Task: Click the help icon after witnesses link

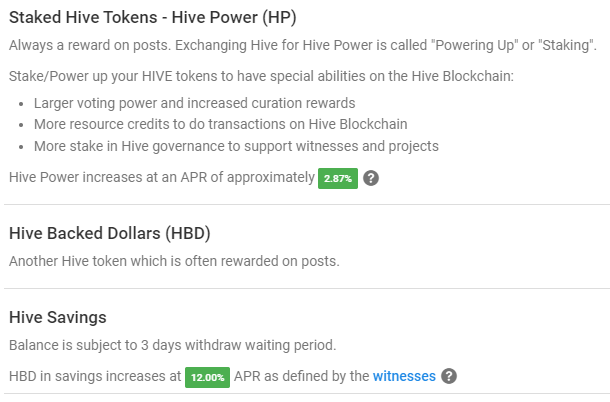Action: click(449, 376)
